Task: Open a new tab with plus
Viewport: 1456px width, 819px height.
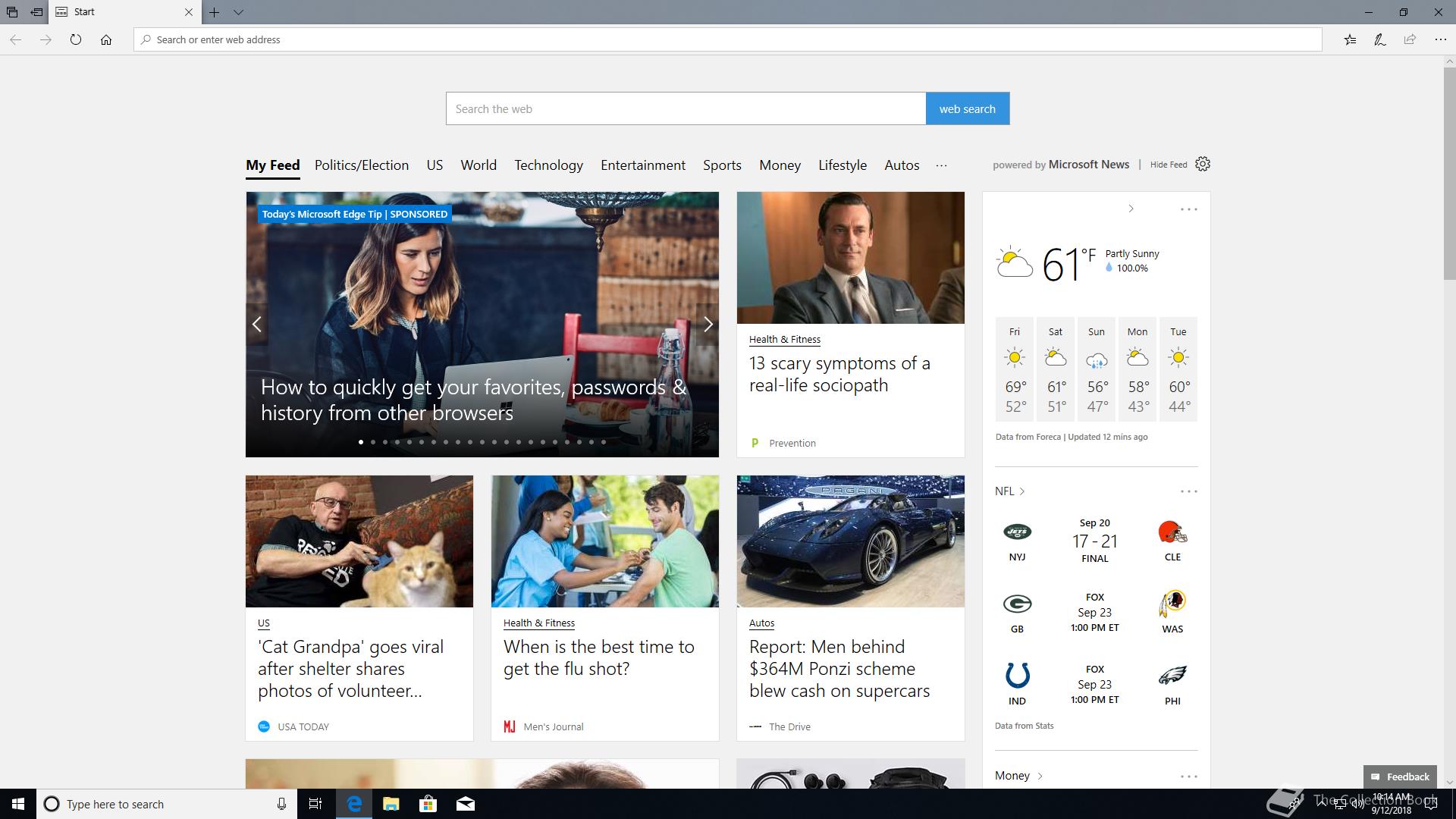Action: pos(215,12)
